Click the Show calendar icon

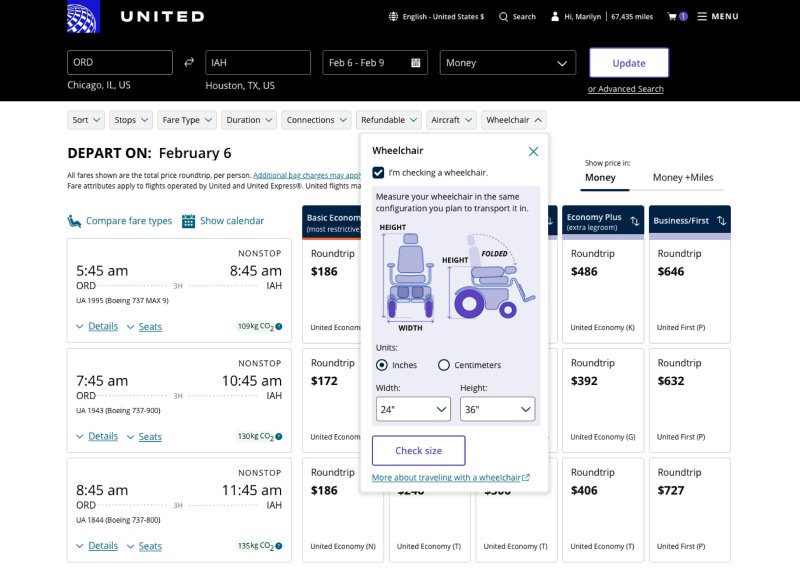click(x=188, y=221)
